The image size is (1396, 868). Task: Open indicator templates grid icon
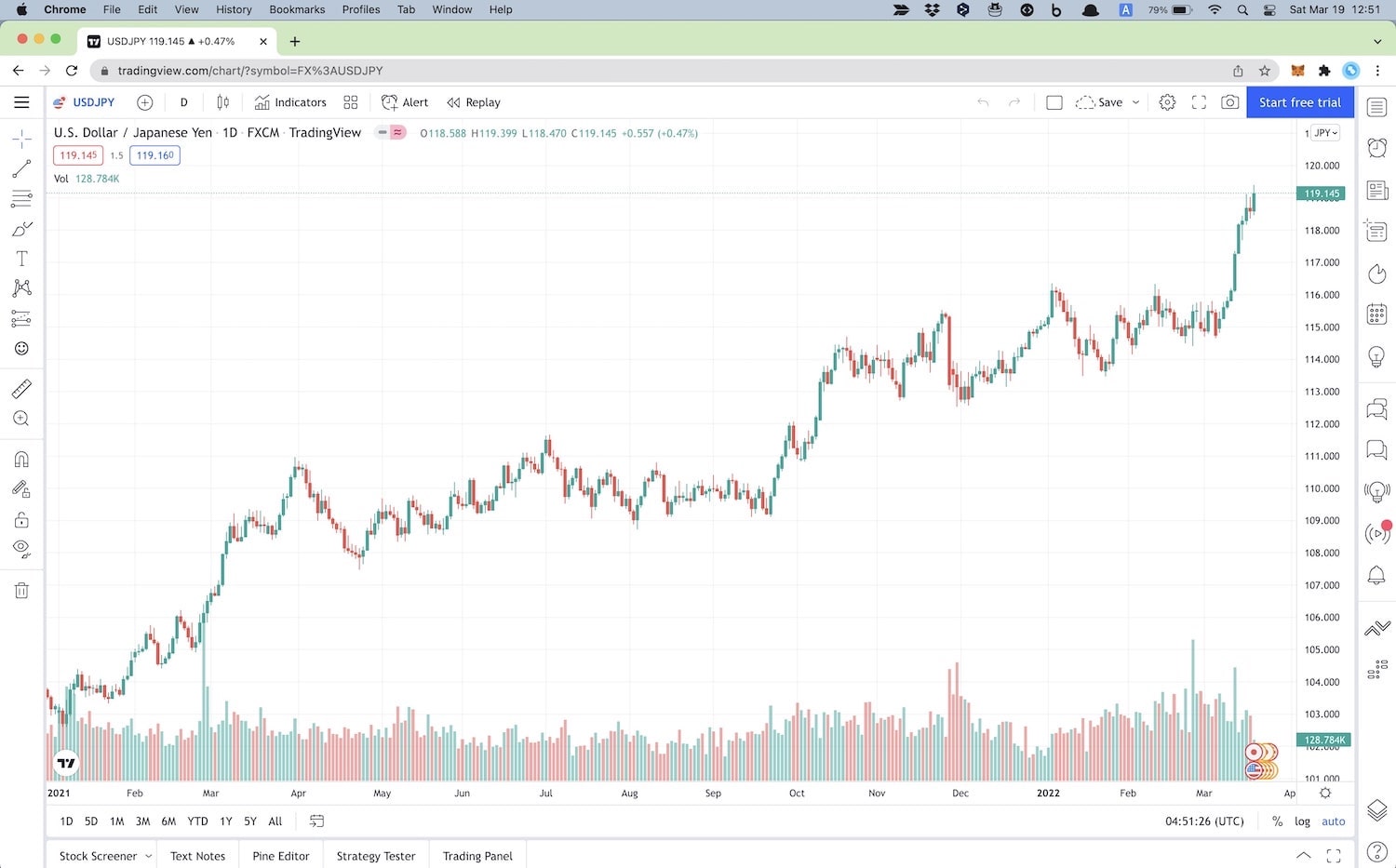351,102
